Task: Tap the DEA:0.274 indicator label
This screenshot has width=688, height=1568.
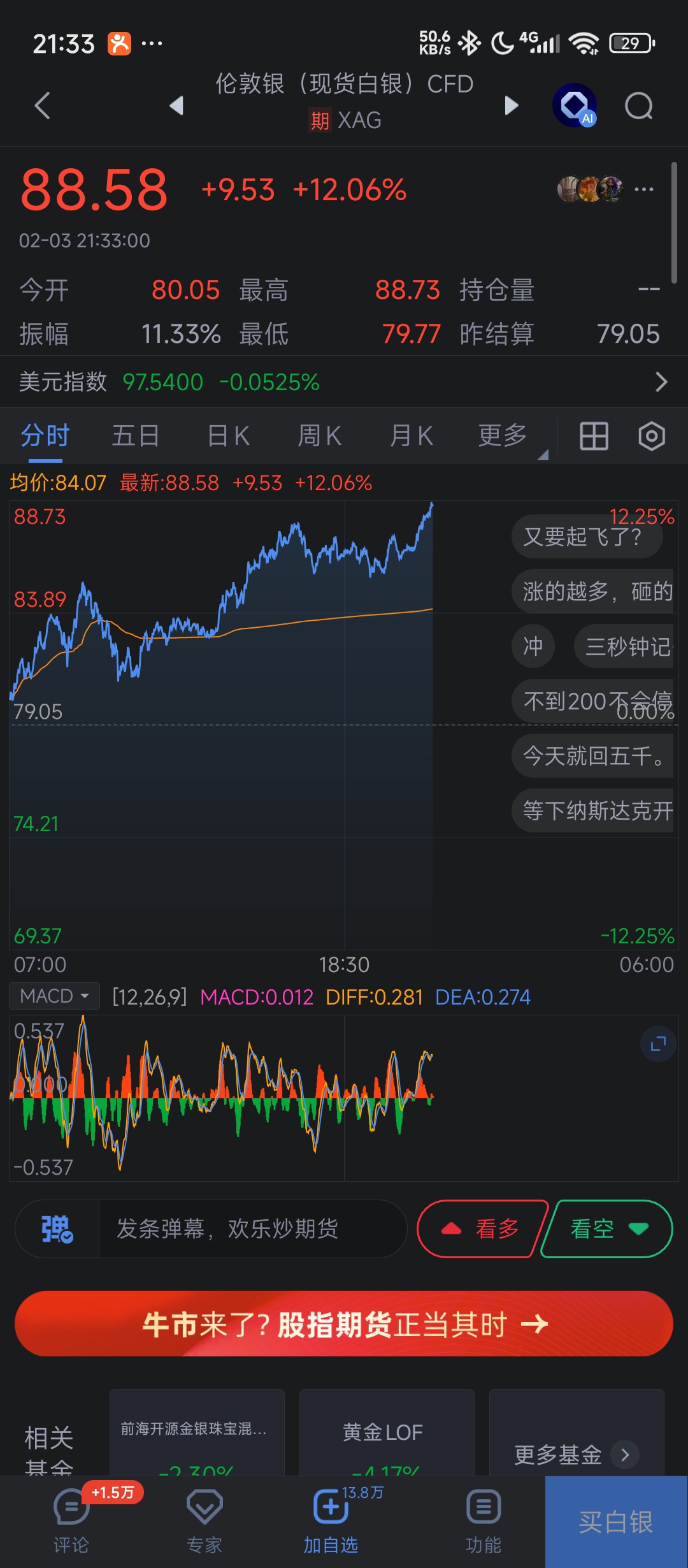Action: (482, 997)
